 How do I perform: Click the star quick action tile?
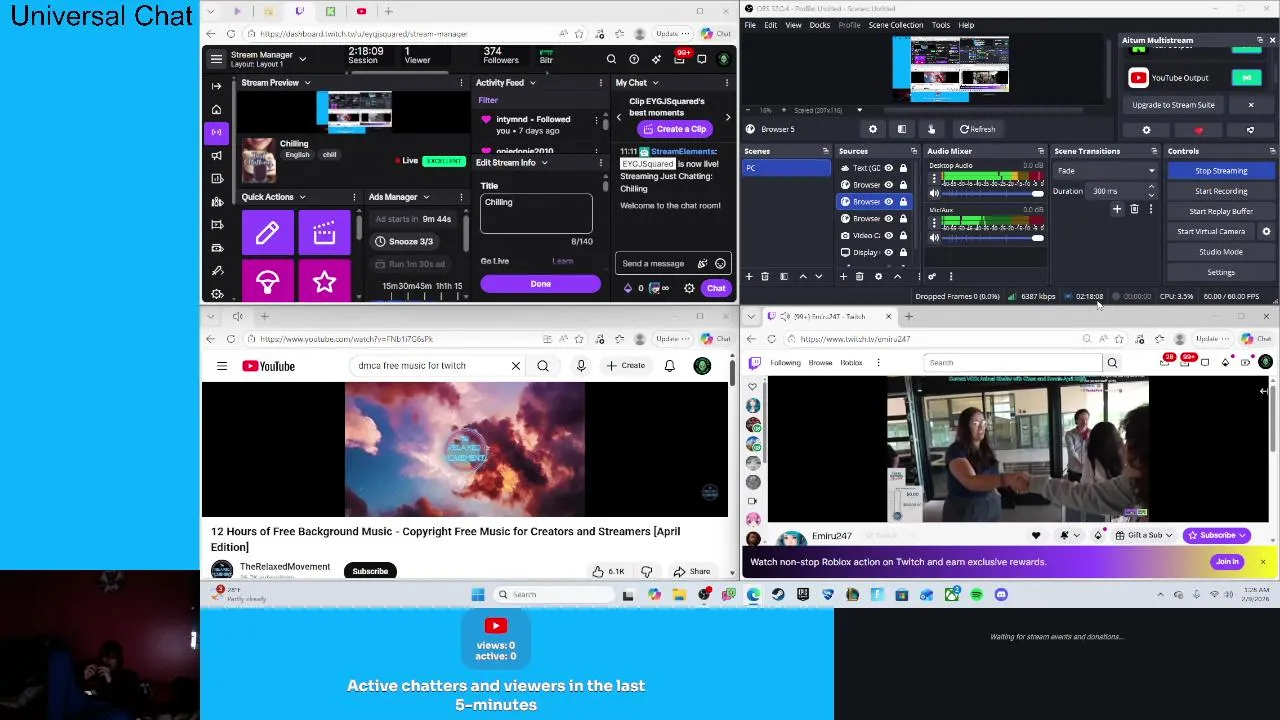click(x=324, y=282)
